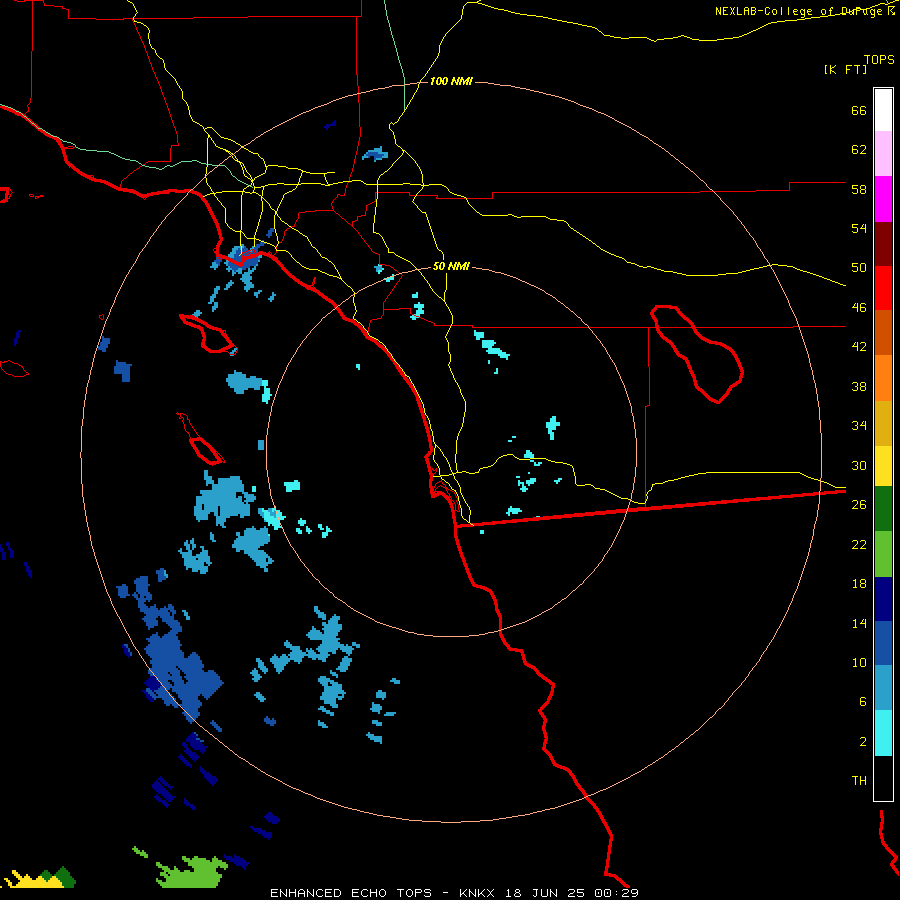Click the '22' legend value
Viewport: 900px width, 900px height.
859,544
